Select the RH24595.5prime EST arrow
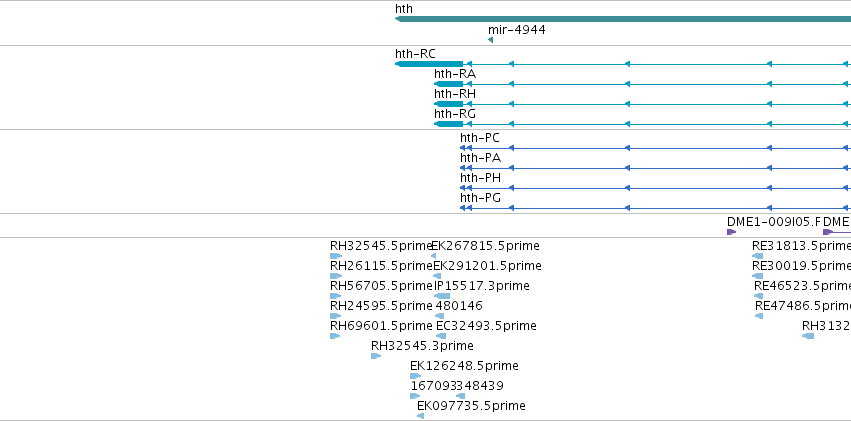Screen dimensions: 851x421 [x=335, y=316]
